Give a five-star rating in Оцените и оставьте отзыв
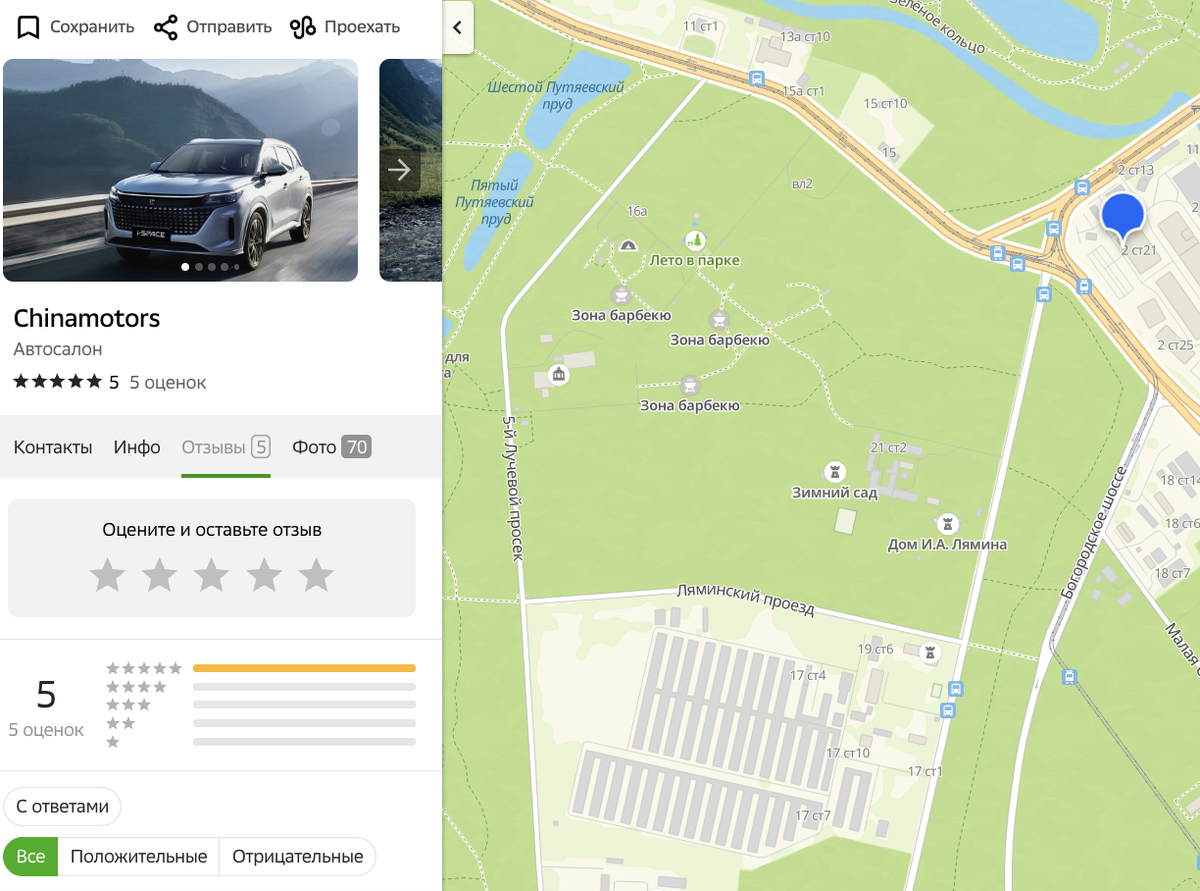This screenshot has width=1200, height=891. tap(316, 575)
